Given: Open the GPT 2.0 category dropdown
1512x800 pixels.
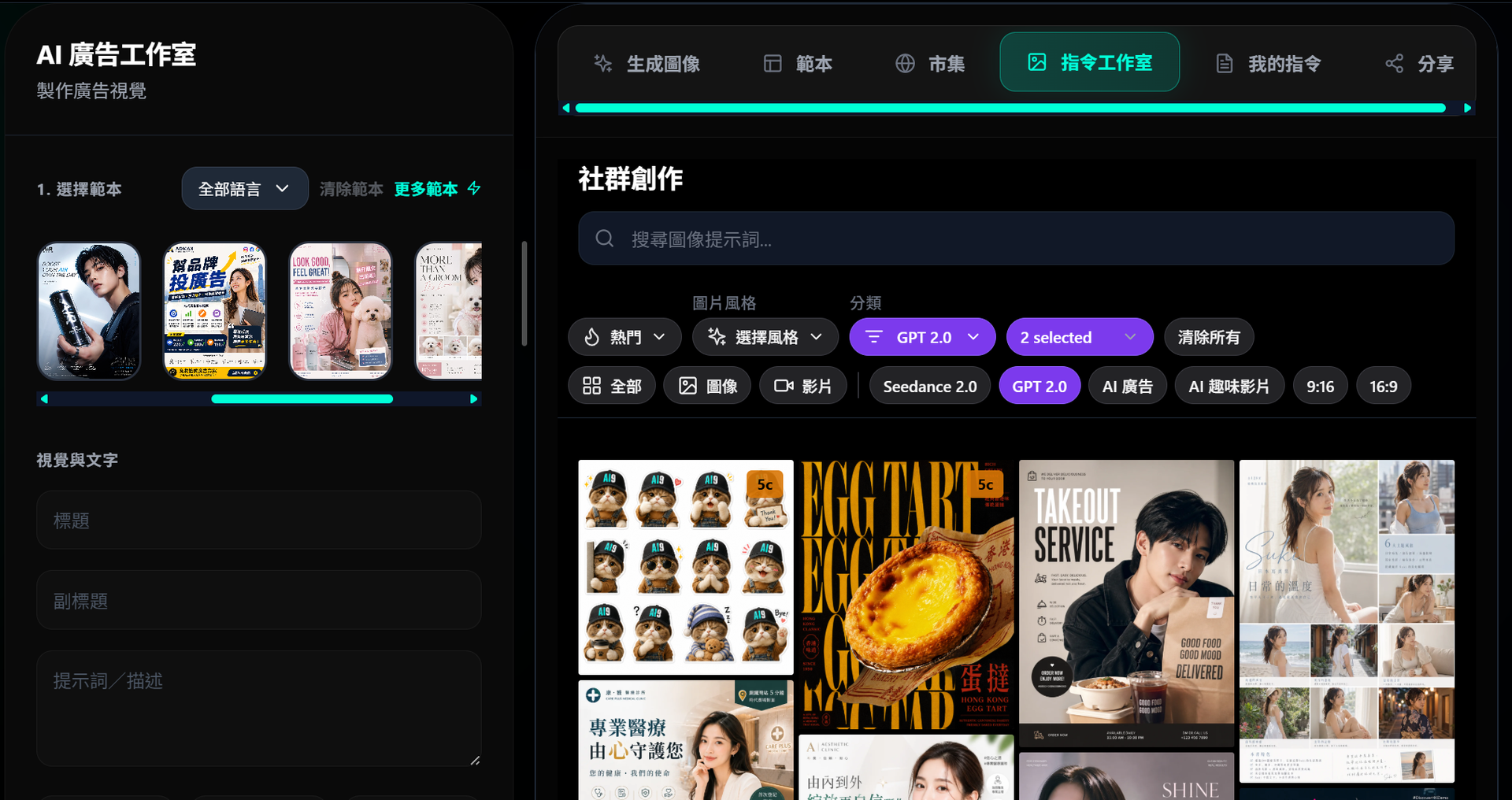Looking at the screenshot, I should pyautogui.click(x=922, y=337).
